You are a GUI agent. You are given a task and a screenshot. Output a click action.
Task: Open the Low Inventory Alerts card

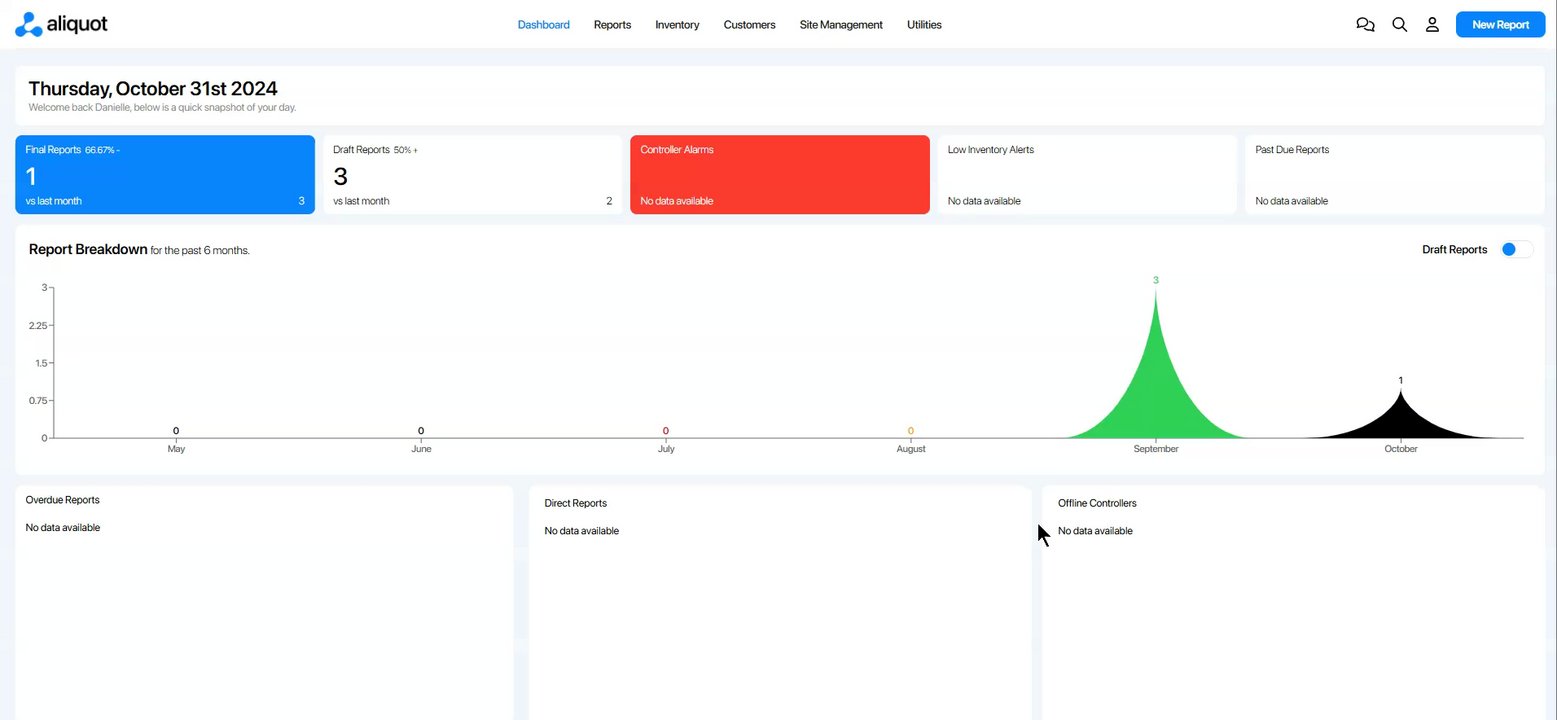pos(1087,175)
